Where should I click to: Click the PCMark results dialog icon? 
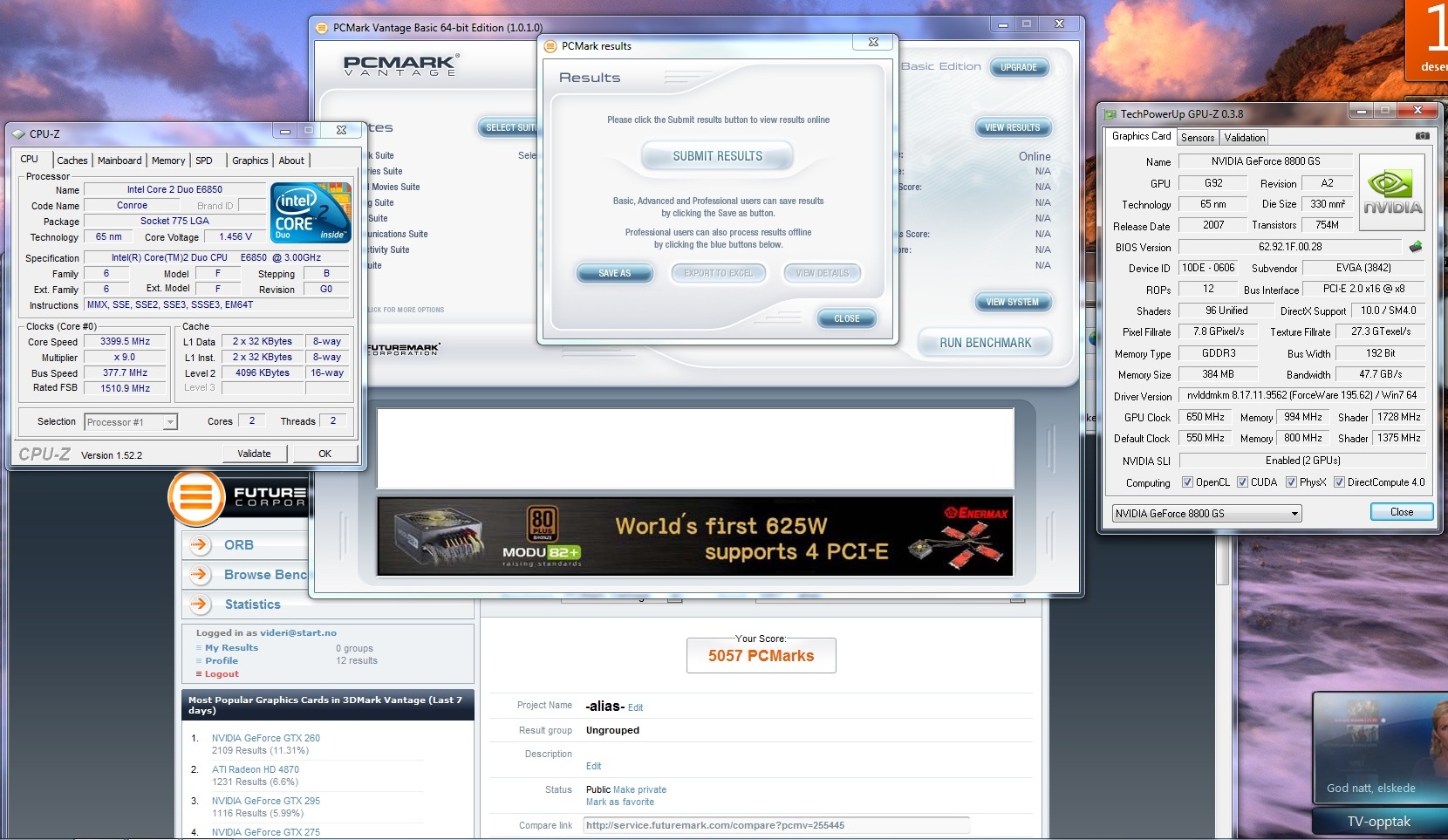550,46
